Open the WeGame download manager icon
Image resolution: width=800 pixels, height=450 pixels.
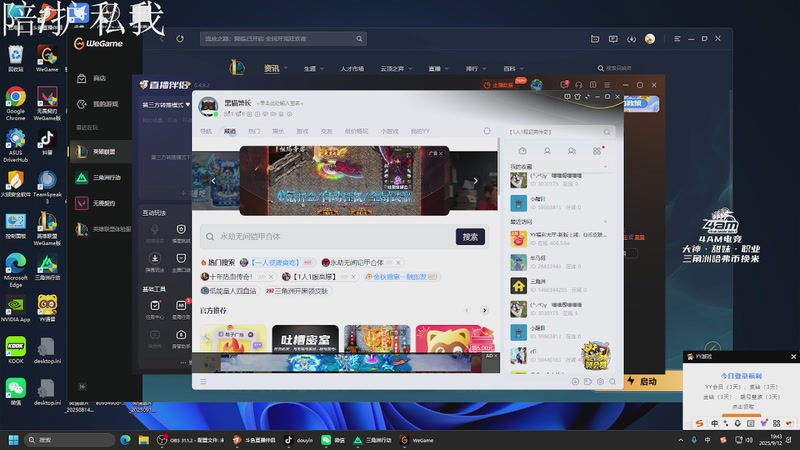tap(631, 39)
